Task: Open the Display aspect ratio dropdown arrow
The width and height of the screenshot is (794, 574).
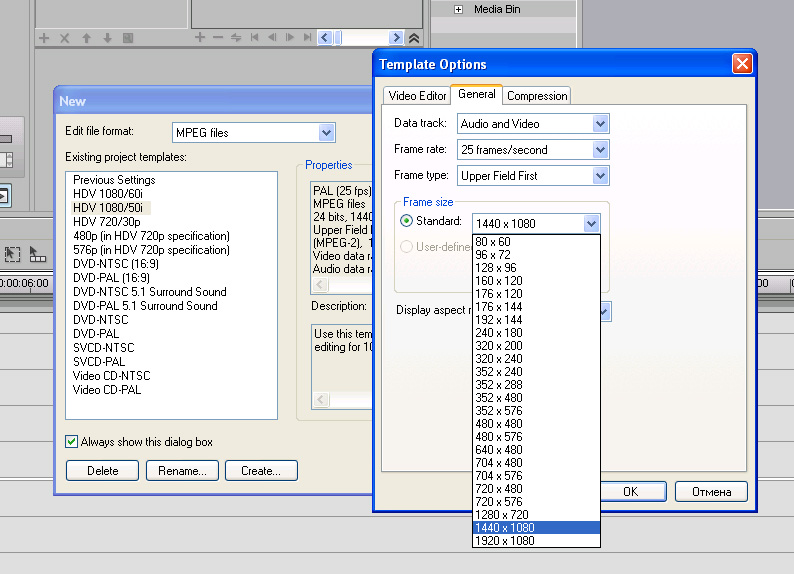Action: point(605,312)
